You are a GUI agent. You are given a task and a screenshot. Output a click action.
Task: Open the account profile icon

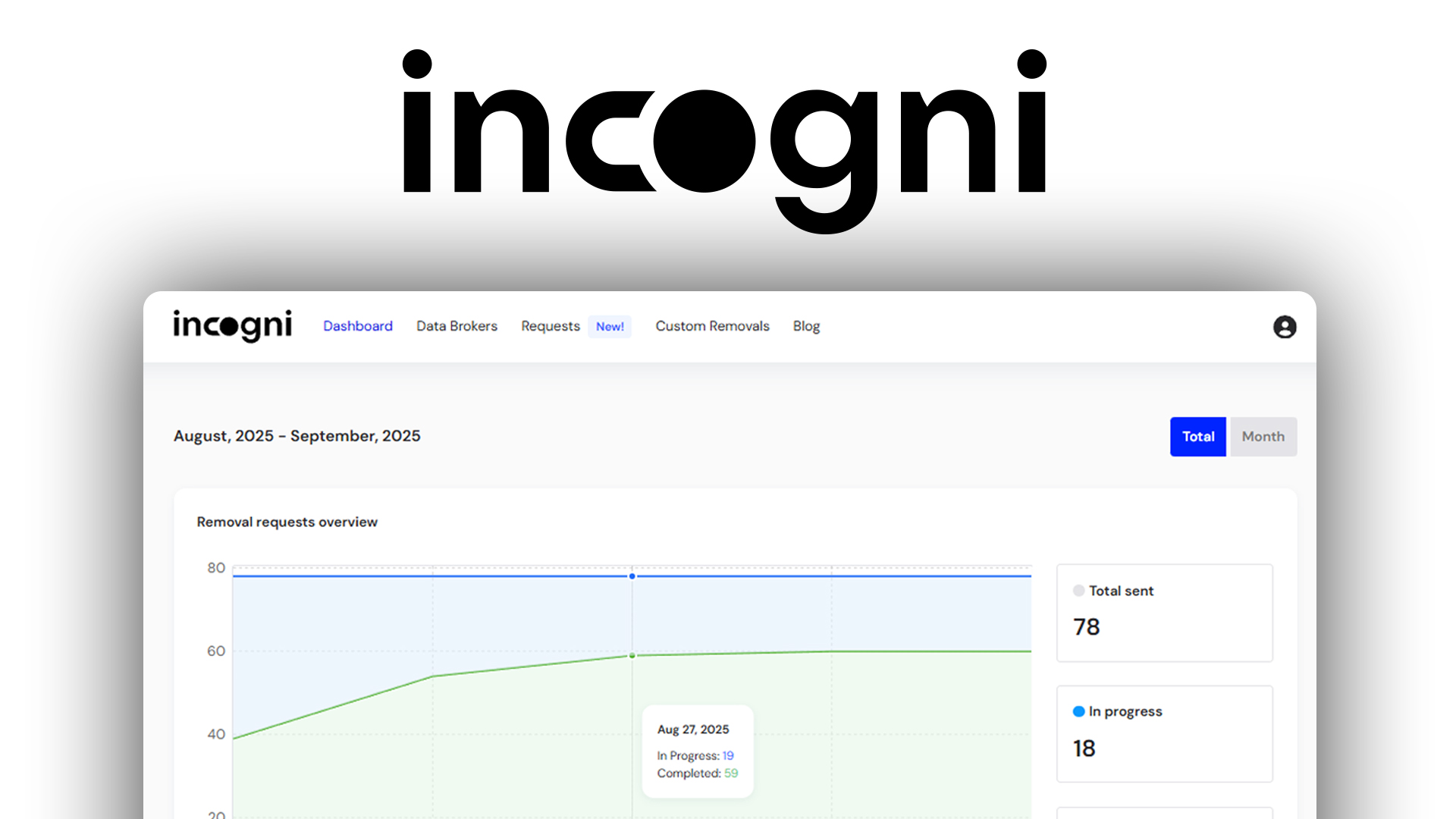pyautogui.click(x=1284, y=328)
